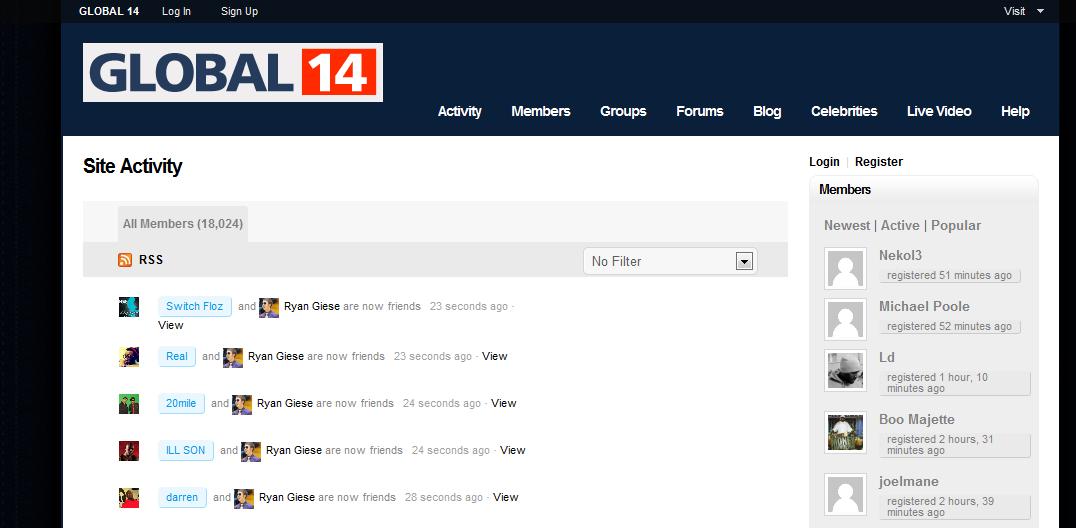Click the Members sidebar panel heading

tap(845, 190)
